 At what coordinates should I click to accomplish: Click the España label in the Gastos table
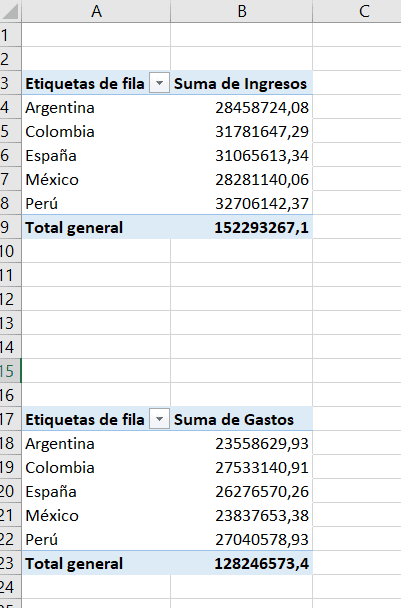51,492
